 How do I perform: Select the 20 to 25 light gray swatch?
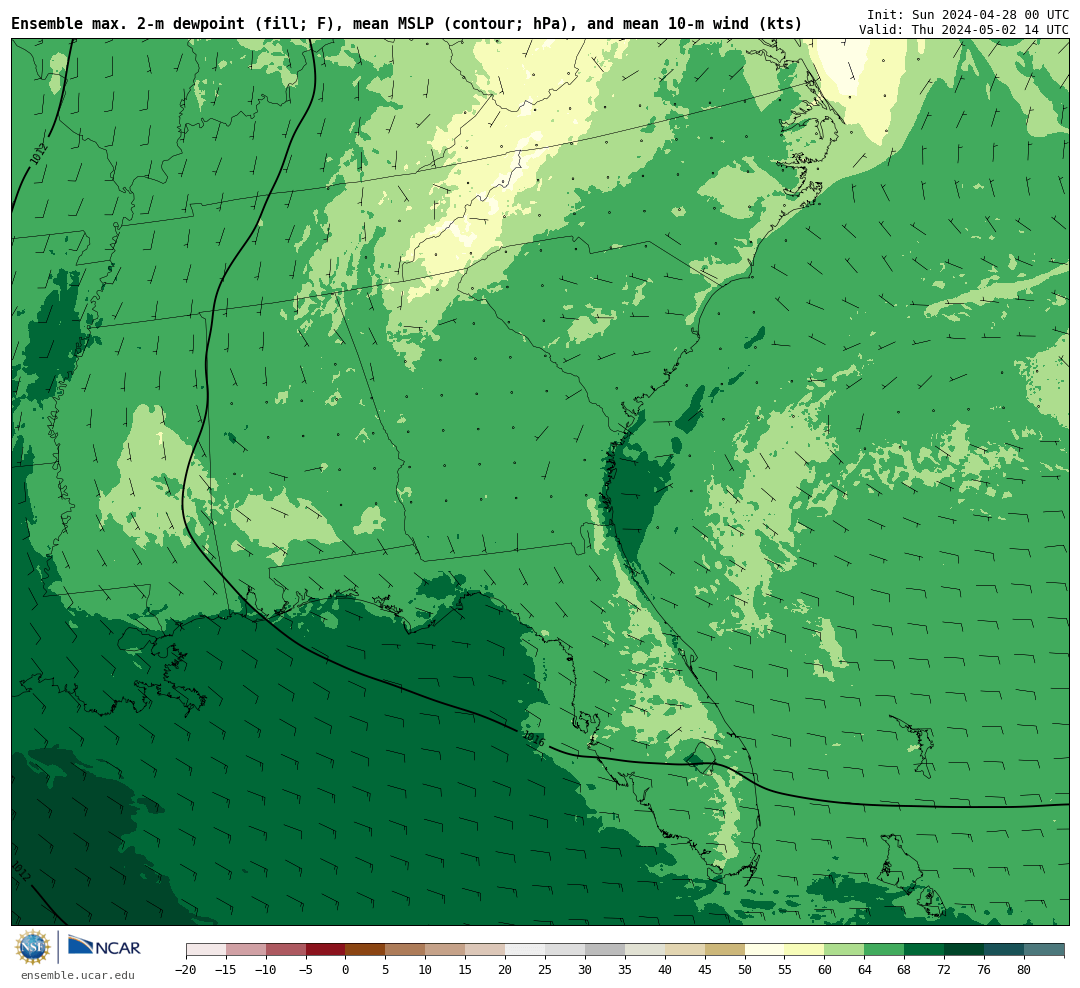(526, 950)
